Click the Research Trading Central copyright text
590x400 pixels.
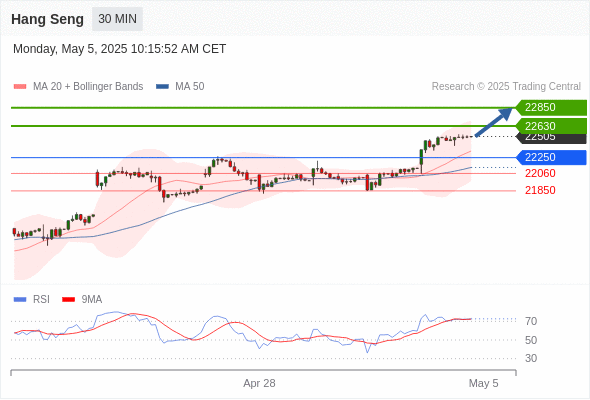(x=506, y=87)
